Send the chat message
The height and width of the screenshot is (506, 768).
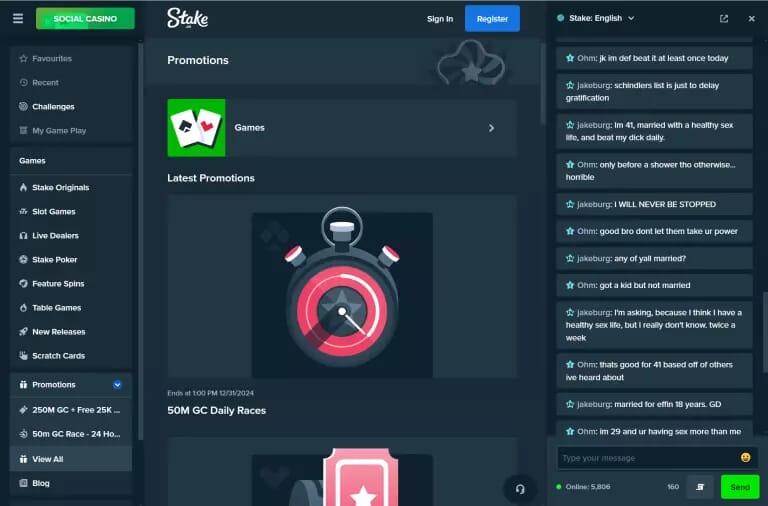click(740, 487)
